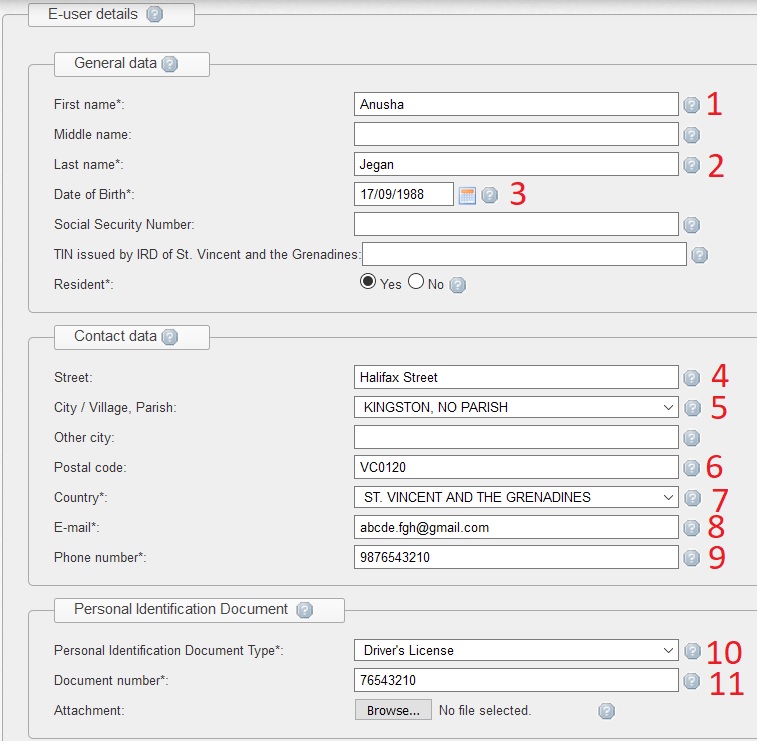
Task: Click help icon beside Attachment file selector
Action: point(606,711)
